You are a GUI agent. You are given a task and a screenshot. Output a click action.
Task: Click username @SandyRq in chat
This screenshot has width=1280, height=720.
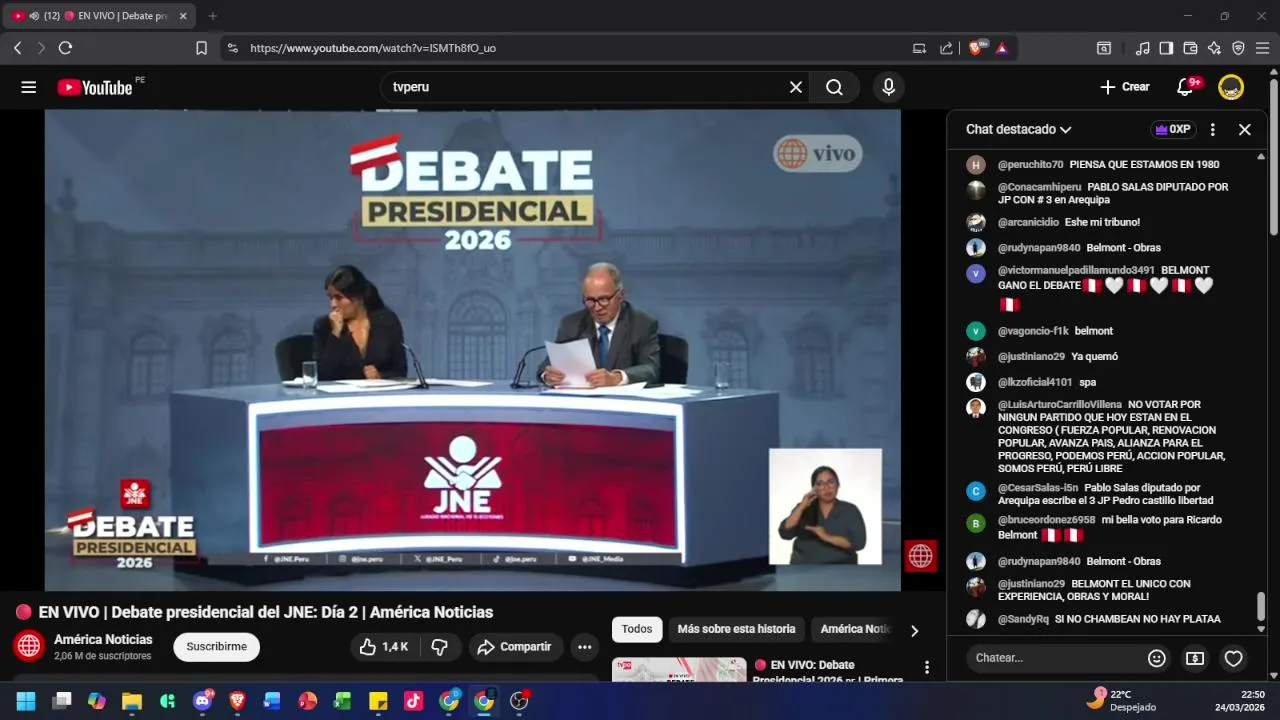pos(1023,619)
